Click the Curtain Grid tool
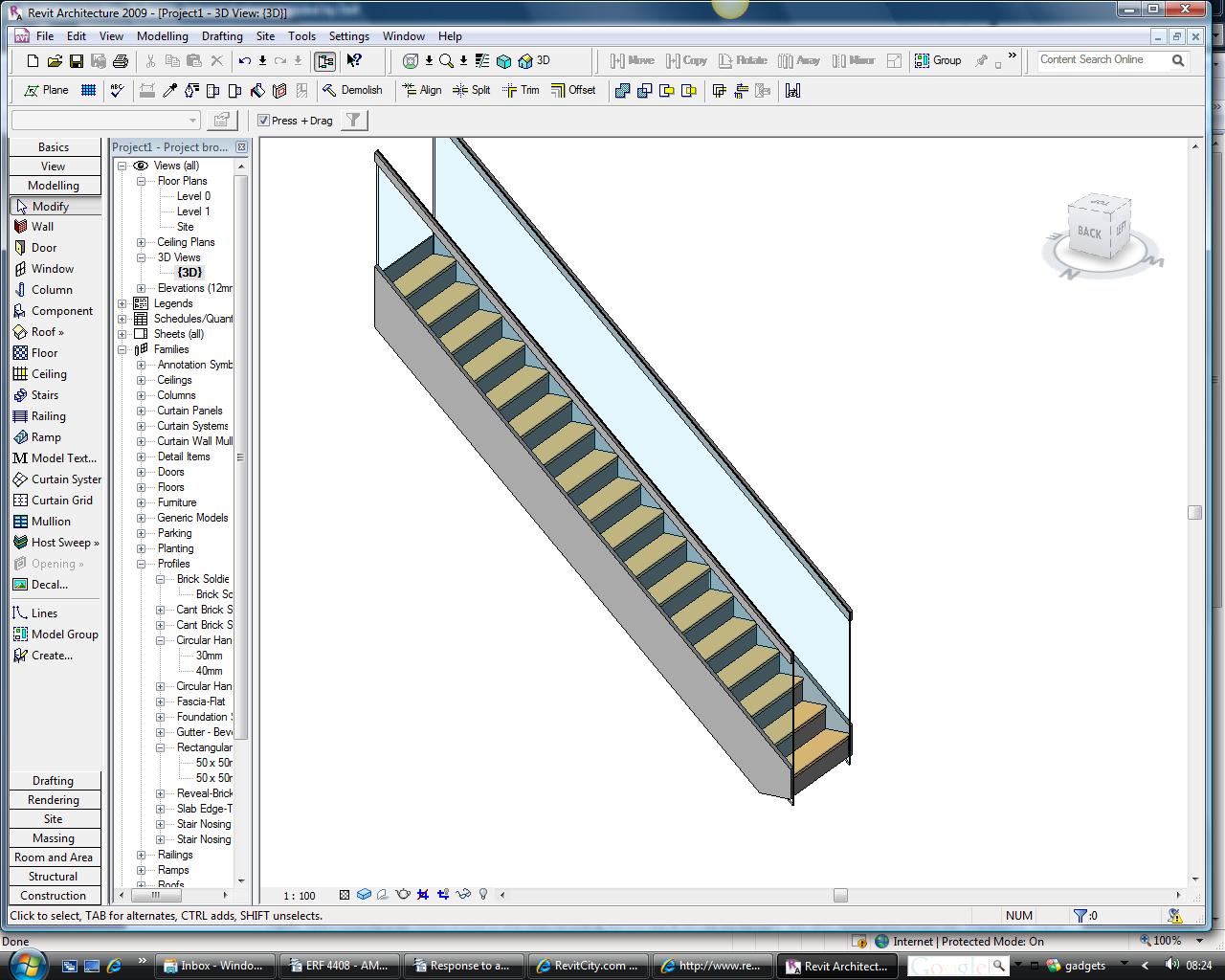 [61, 501]
